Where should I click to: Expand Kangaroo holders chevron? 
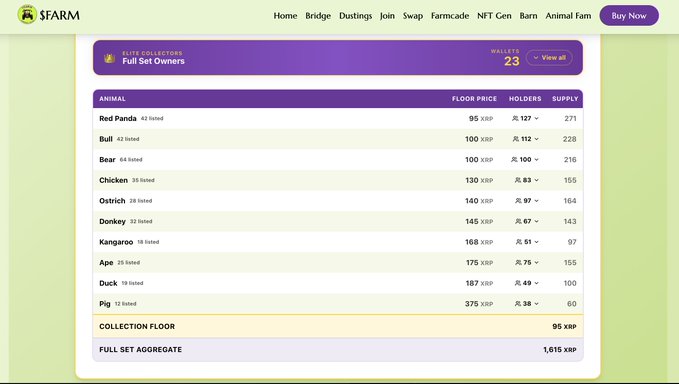537,242
